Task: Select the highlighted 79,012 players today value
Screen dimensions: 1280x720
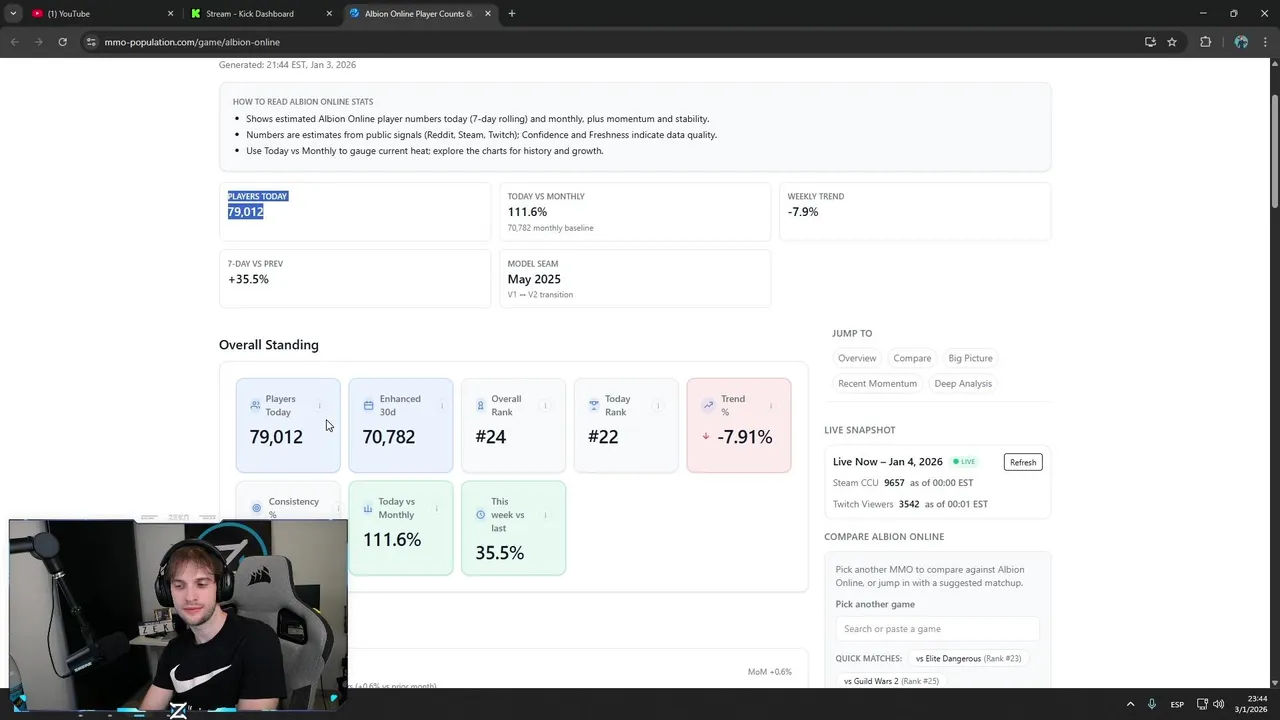Action: [x=245, y=212]
